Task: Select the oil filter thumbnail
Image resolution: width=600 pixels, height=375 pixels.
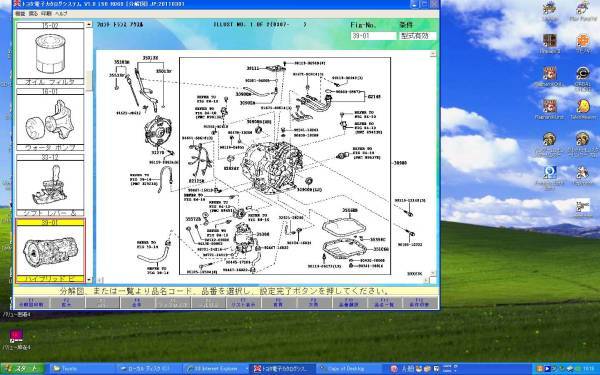Action: pyautogui.click(x=50, y=53)
